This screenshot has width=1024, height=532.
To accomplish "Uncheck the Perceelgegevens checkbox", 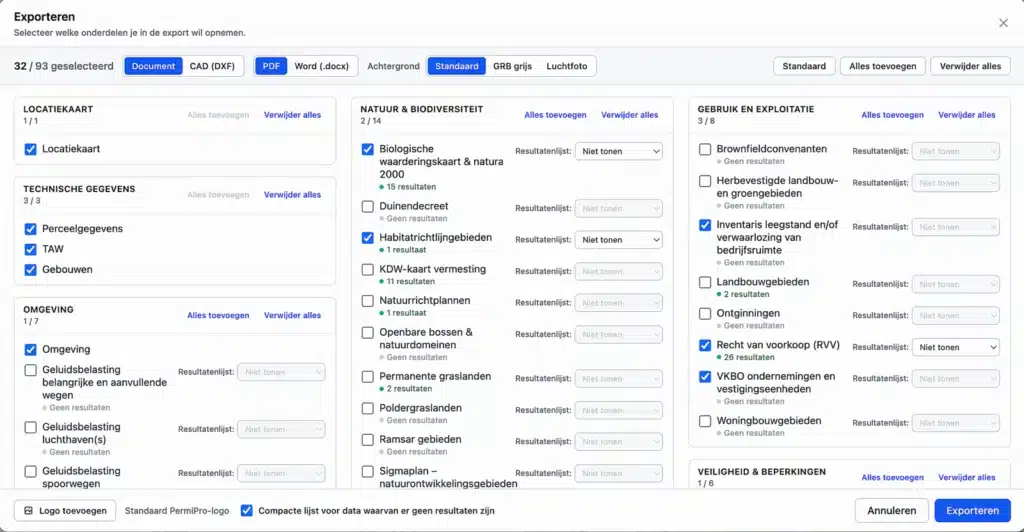I will [x=31, y=229].
